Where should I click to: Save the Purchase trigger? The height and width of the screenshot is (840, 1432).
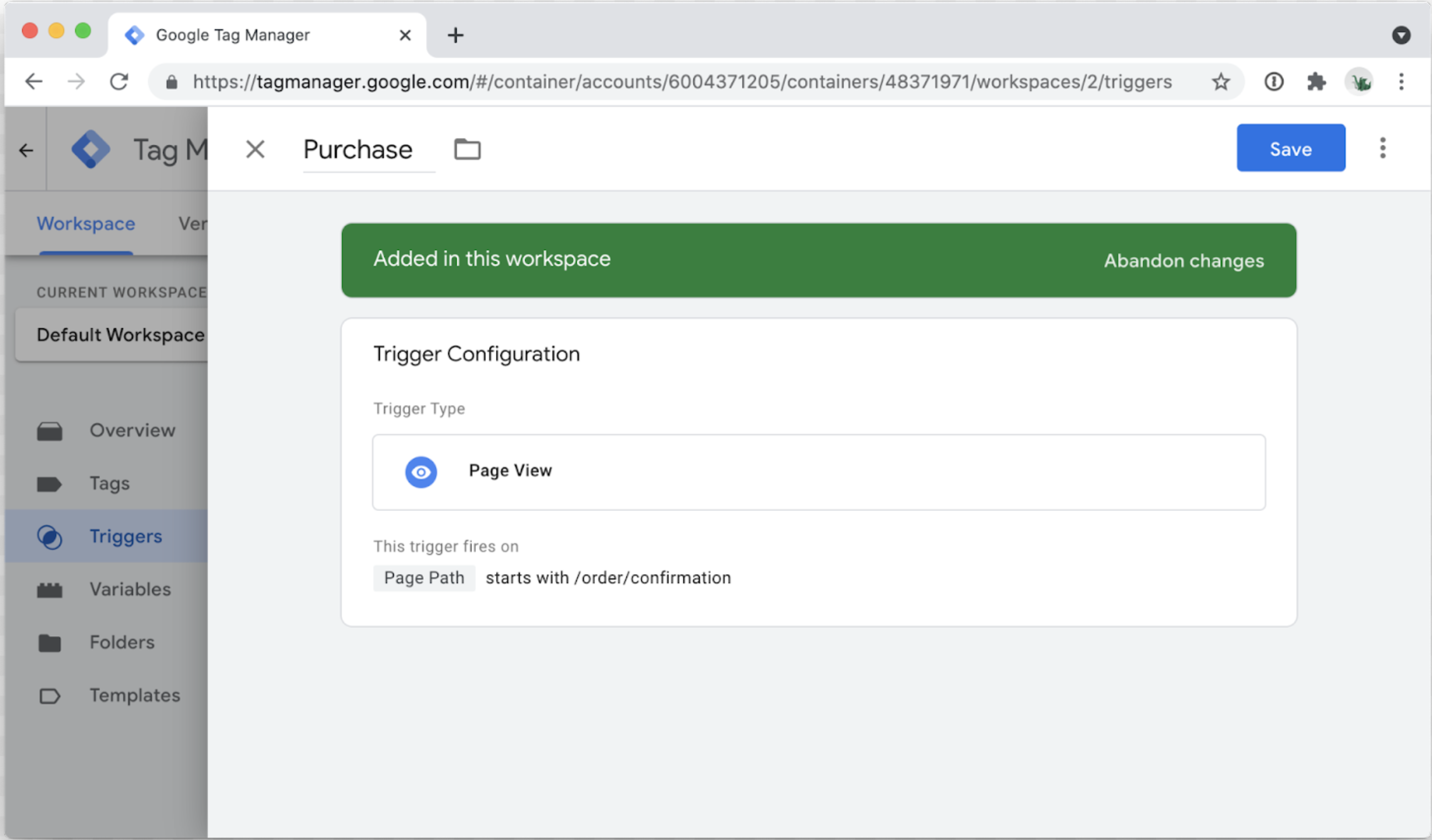(1291, 149)
